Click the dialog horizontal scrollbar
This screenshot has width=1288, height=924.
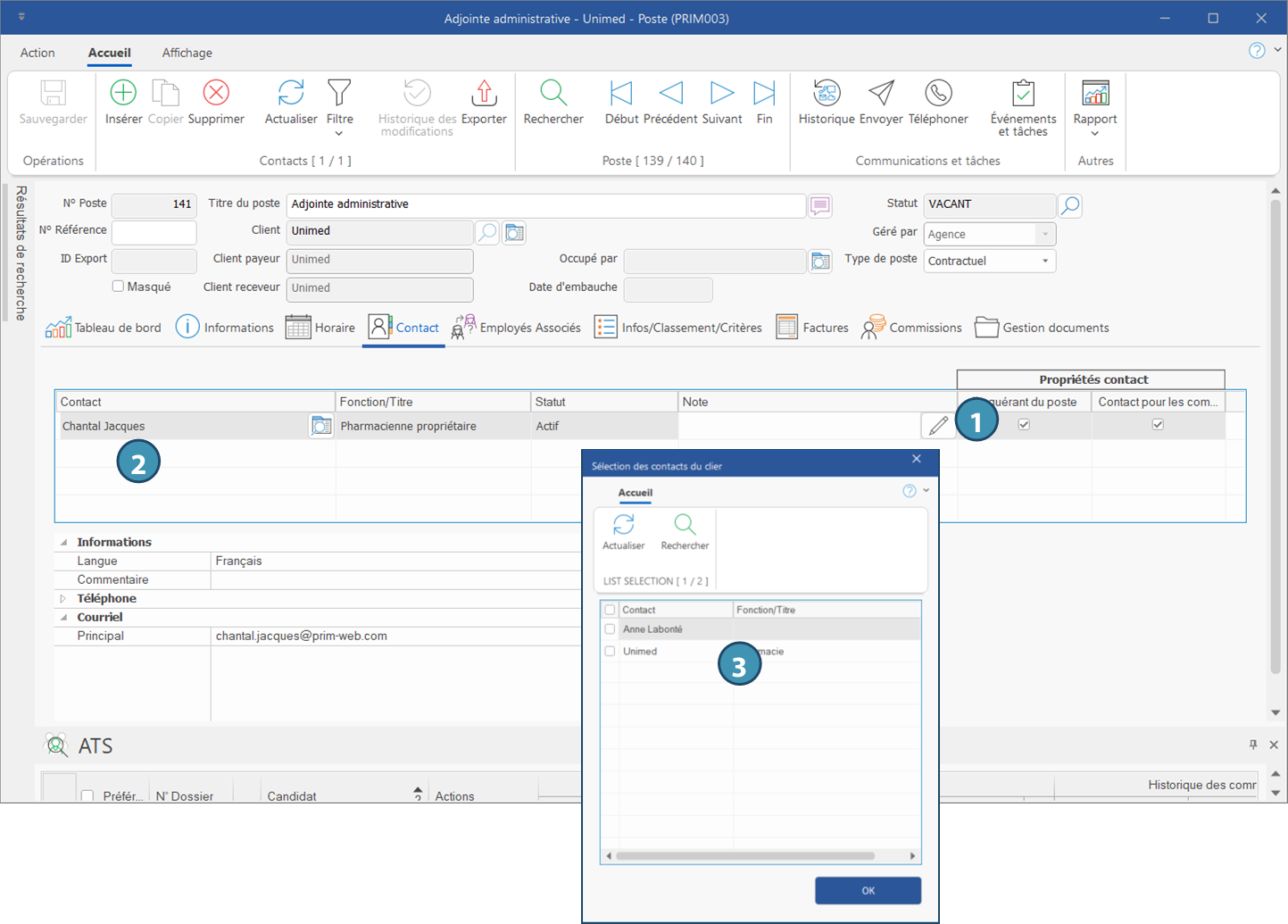coord(745,856)
